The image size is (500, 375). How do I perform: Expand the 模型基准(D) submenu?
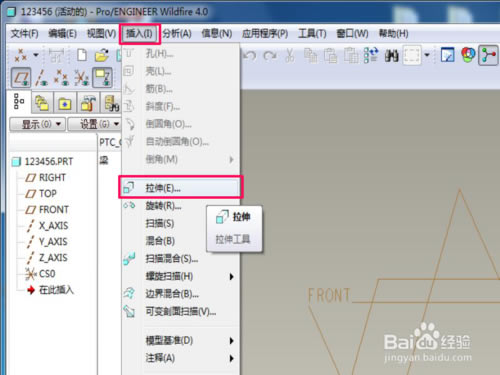point(180,340)
